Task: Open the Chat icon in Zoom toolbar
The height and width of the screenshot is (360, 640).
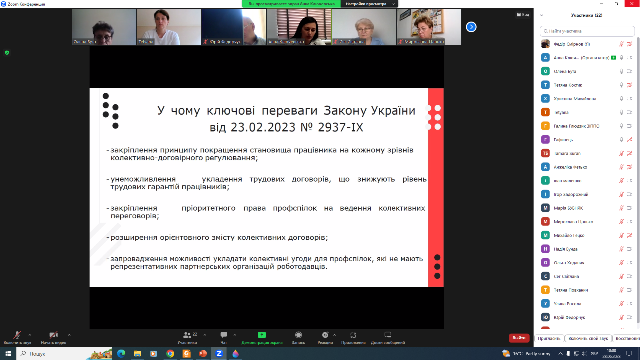Action: pyautogui.click(x=224, y=335)
